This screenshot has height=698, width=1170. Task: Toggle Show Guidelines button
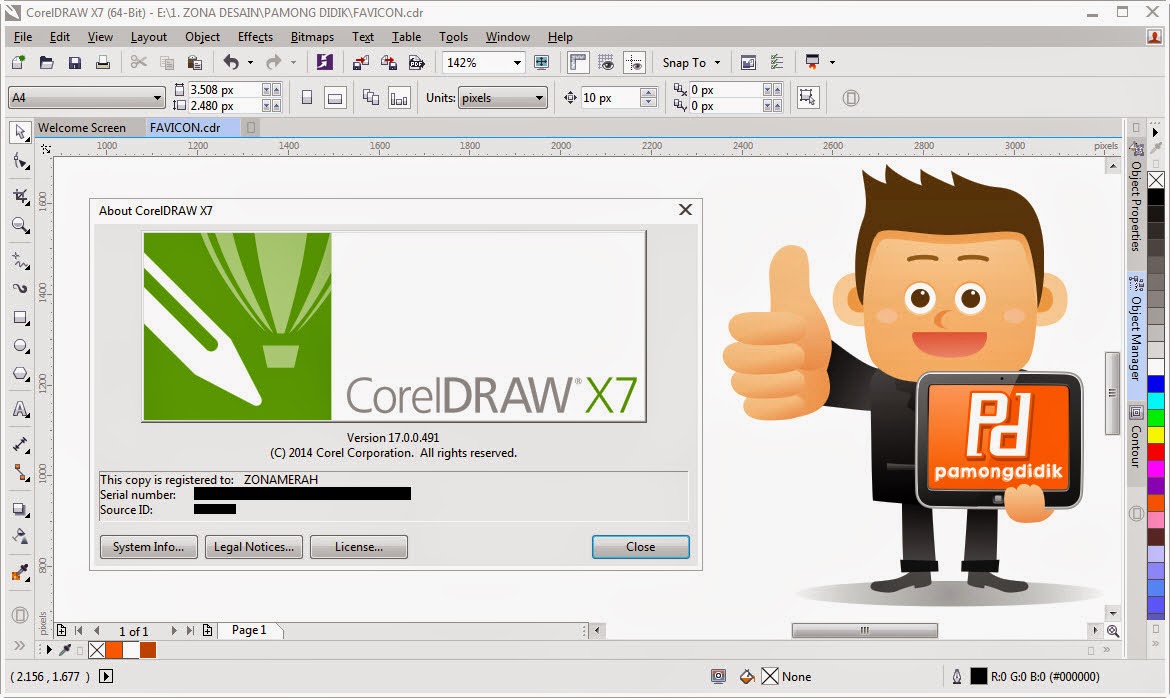(634, 63)
